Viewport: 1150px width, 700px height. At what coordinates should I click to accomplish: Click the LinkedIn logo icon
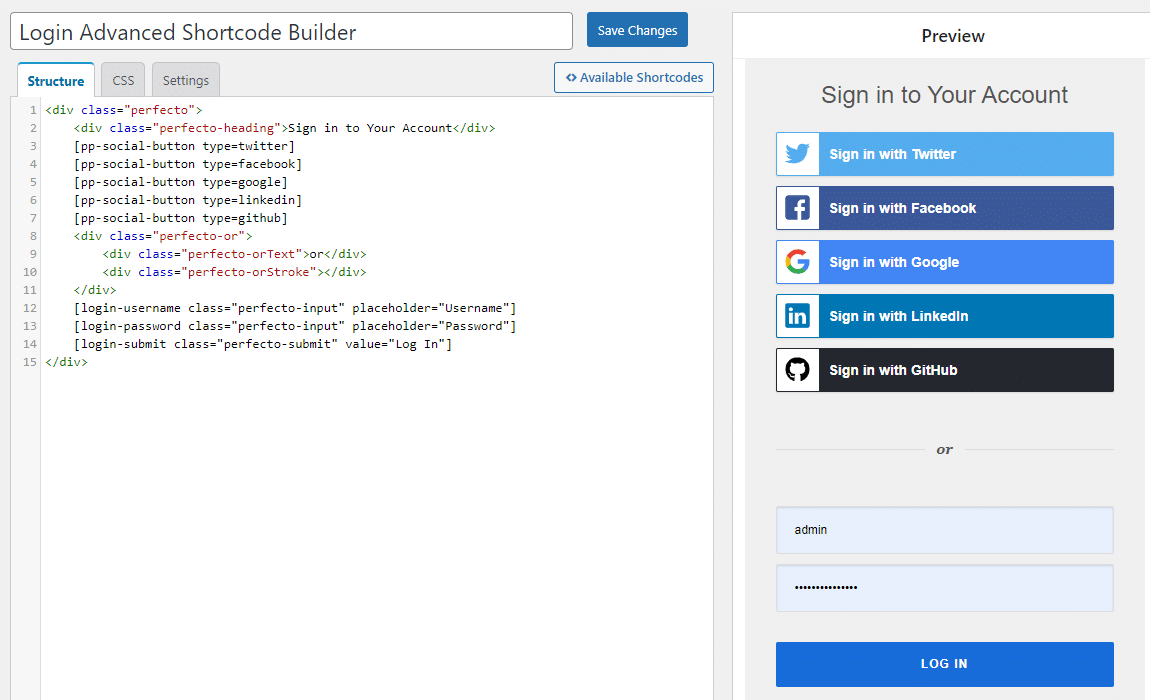point(797,316)
